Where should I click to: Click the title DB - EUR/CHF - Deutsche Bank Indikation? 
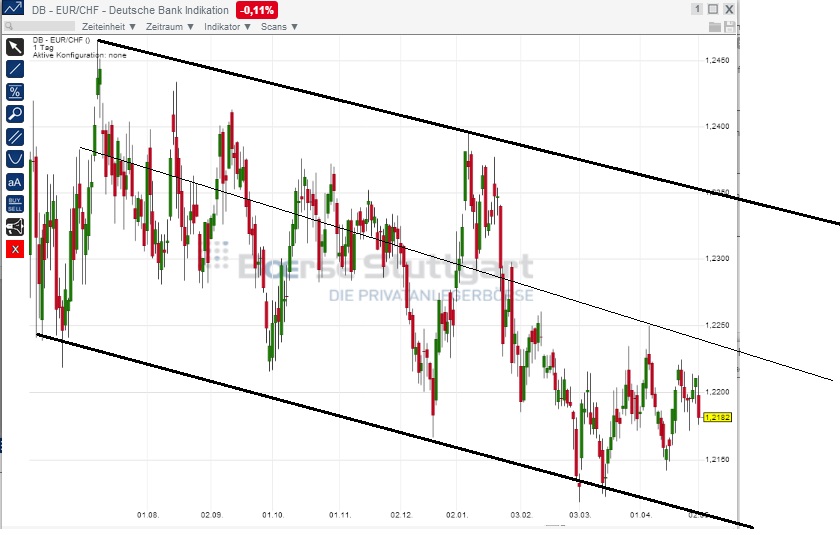point(130,10)
